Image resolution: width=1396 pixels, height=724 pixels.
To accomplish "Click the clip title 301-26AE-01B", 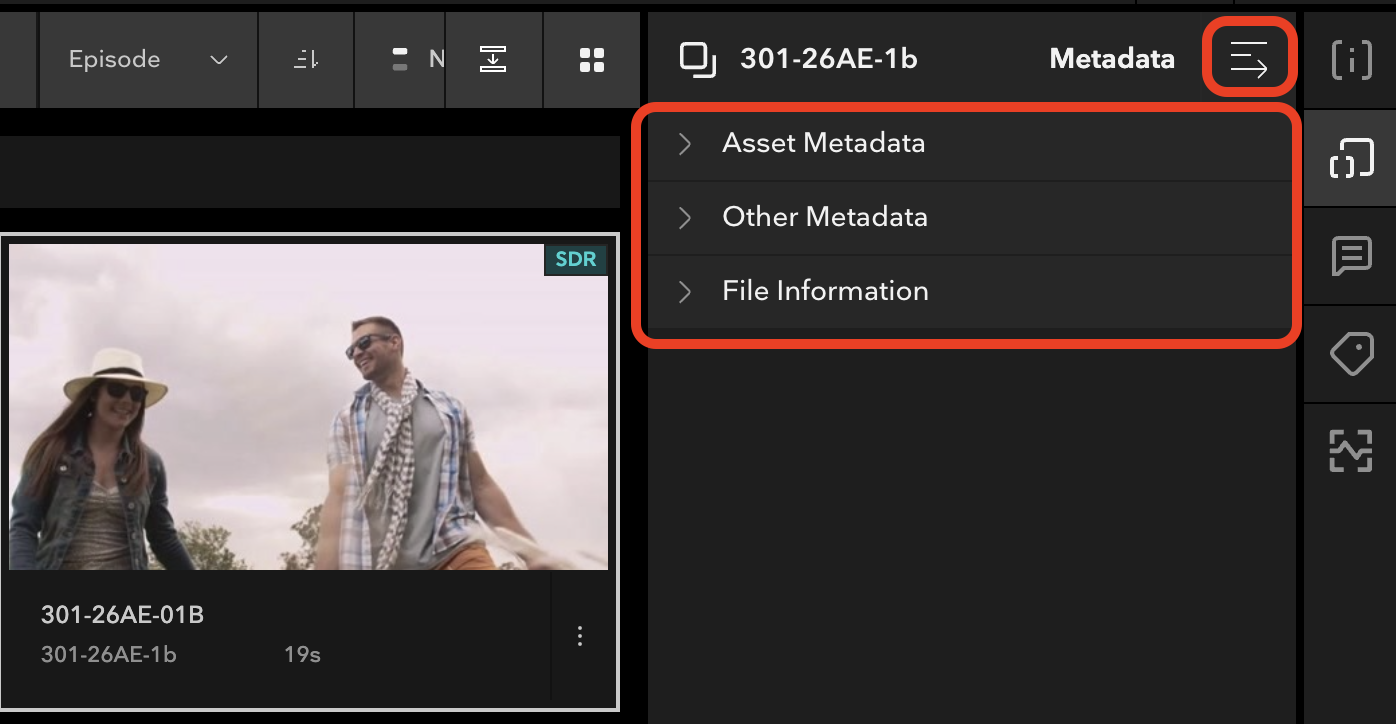I will coord(122,615).
